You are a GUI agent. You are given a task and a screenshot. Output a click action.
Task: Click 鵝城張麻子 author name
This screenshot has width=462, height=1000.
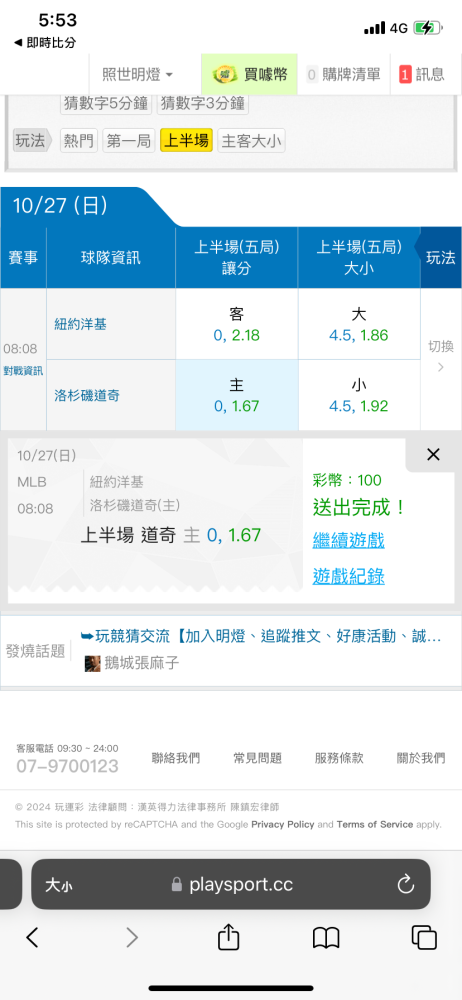click(142, 664)
